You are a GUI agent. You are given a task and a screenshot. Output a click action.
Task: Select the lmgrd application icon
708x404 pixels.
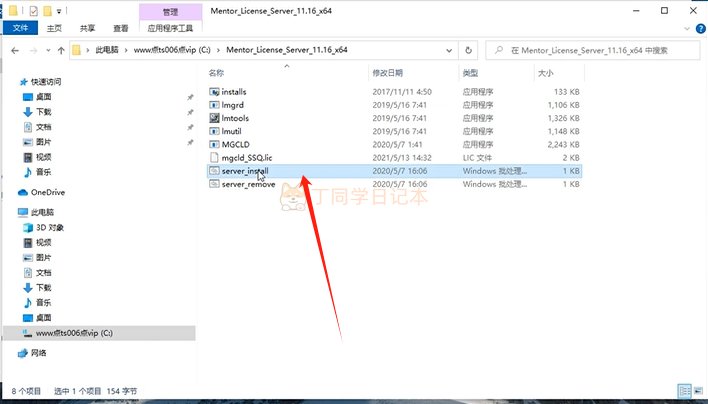coord(214,105)
